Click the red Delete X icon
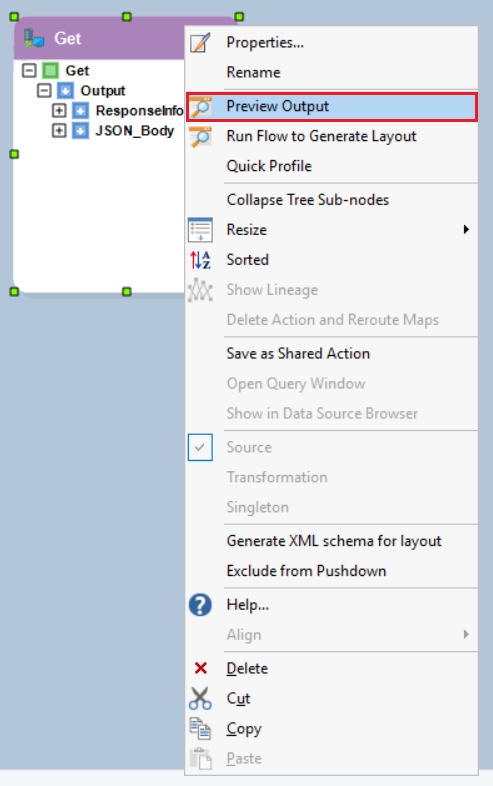This screenshot has width=493, height=786. (x=201, y=668)
